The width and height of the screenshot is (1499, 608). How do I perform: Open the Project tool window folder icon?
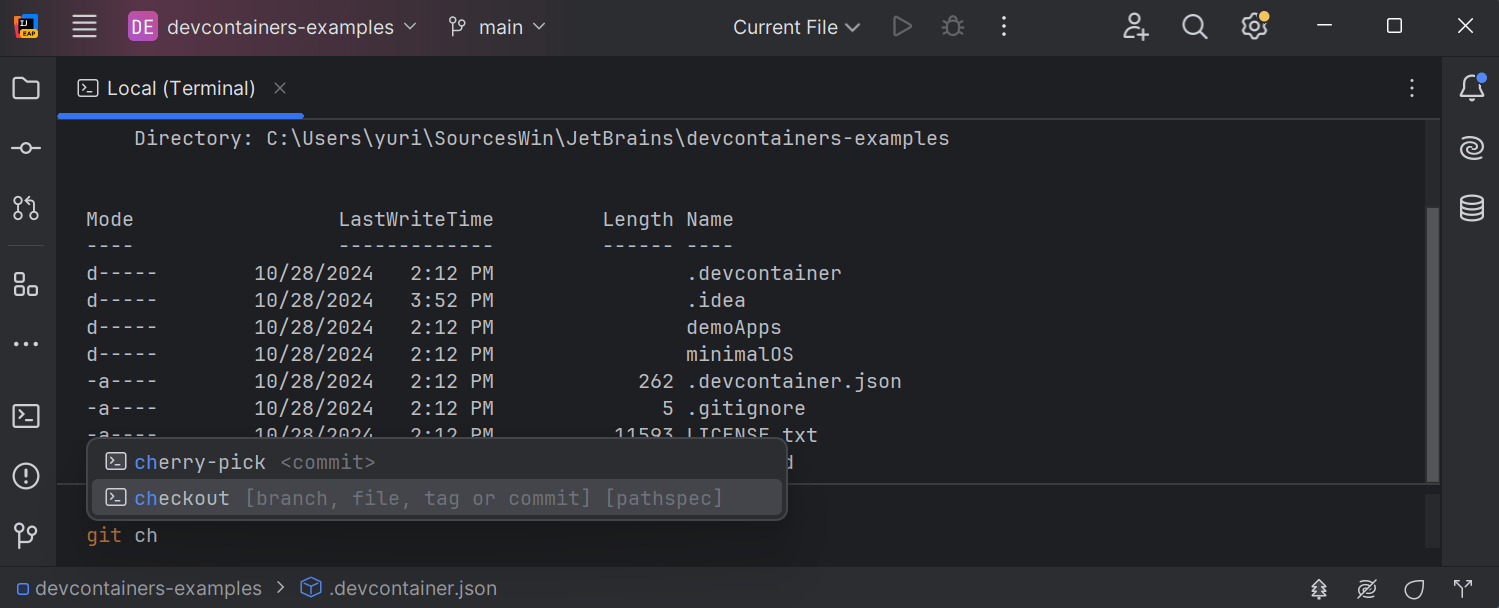coord(26,88)
